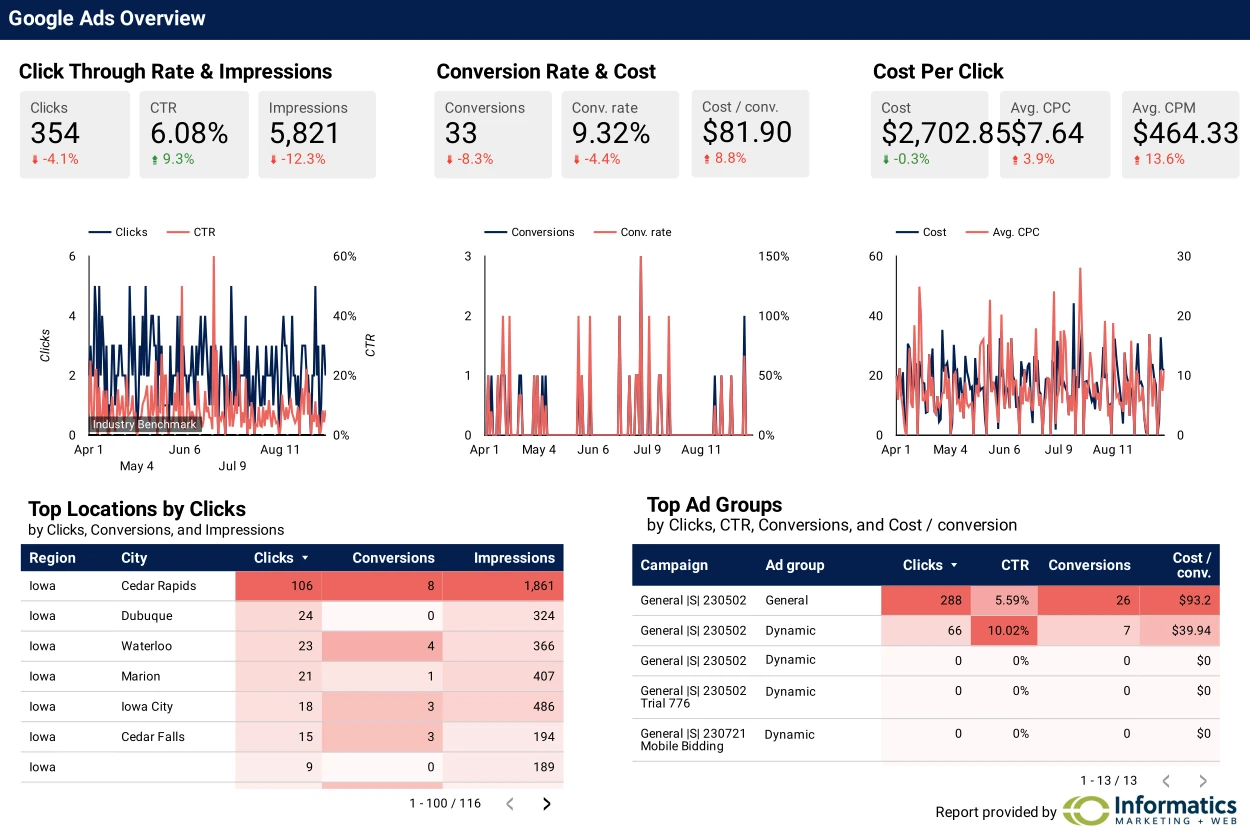Click the Campaign column header
Image resolution: width=1250 pixels, height=829 pixels.
pyautogui.click(x=674, y=565)
